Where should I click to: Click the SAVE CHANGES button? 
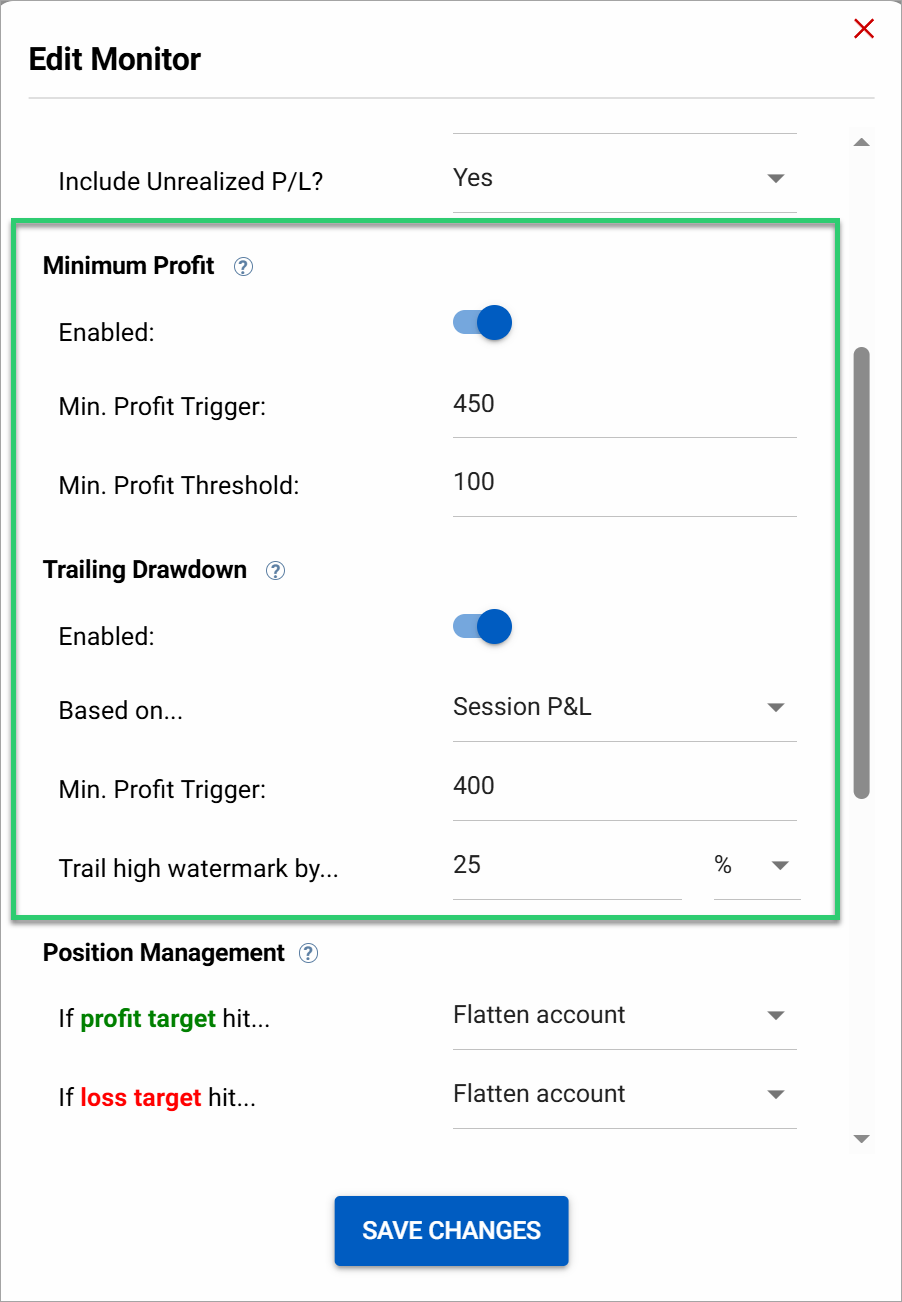[x=451, y=1231]
